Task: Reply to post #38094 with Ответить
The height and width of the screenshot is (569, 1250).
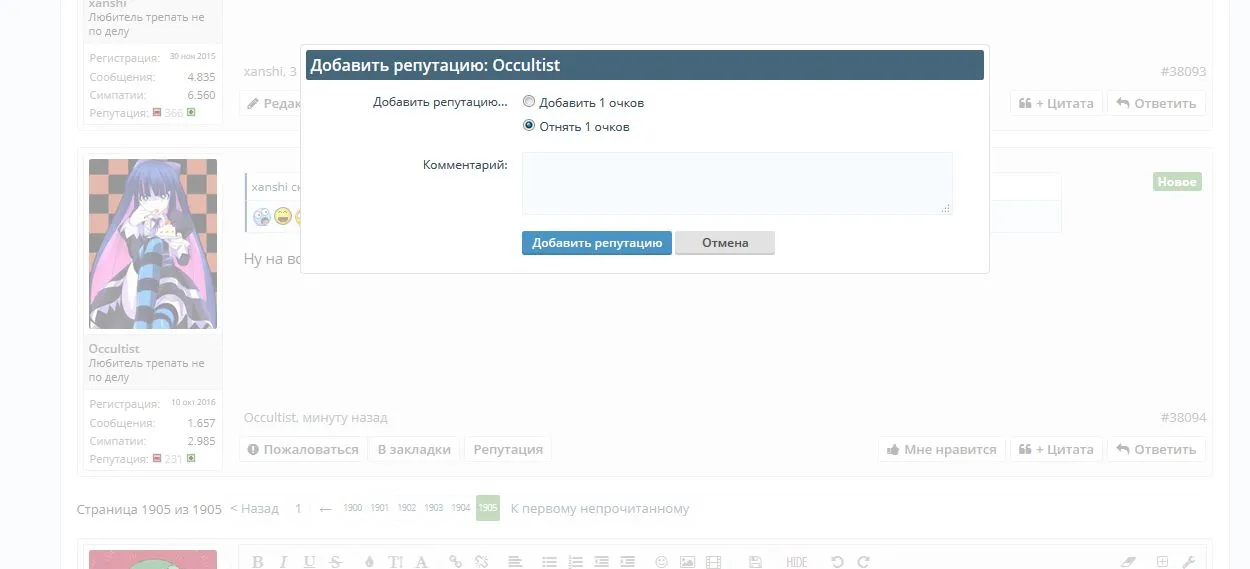Action: click(1156, 450)
